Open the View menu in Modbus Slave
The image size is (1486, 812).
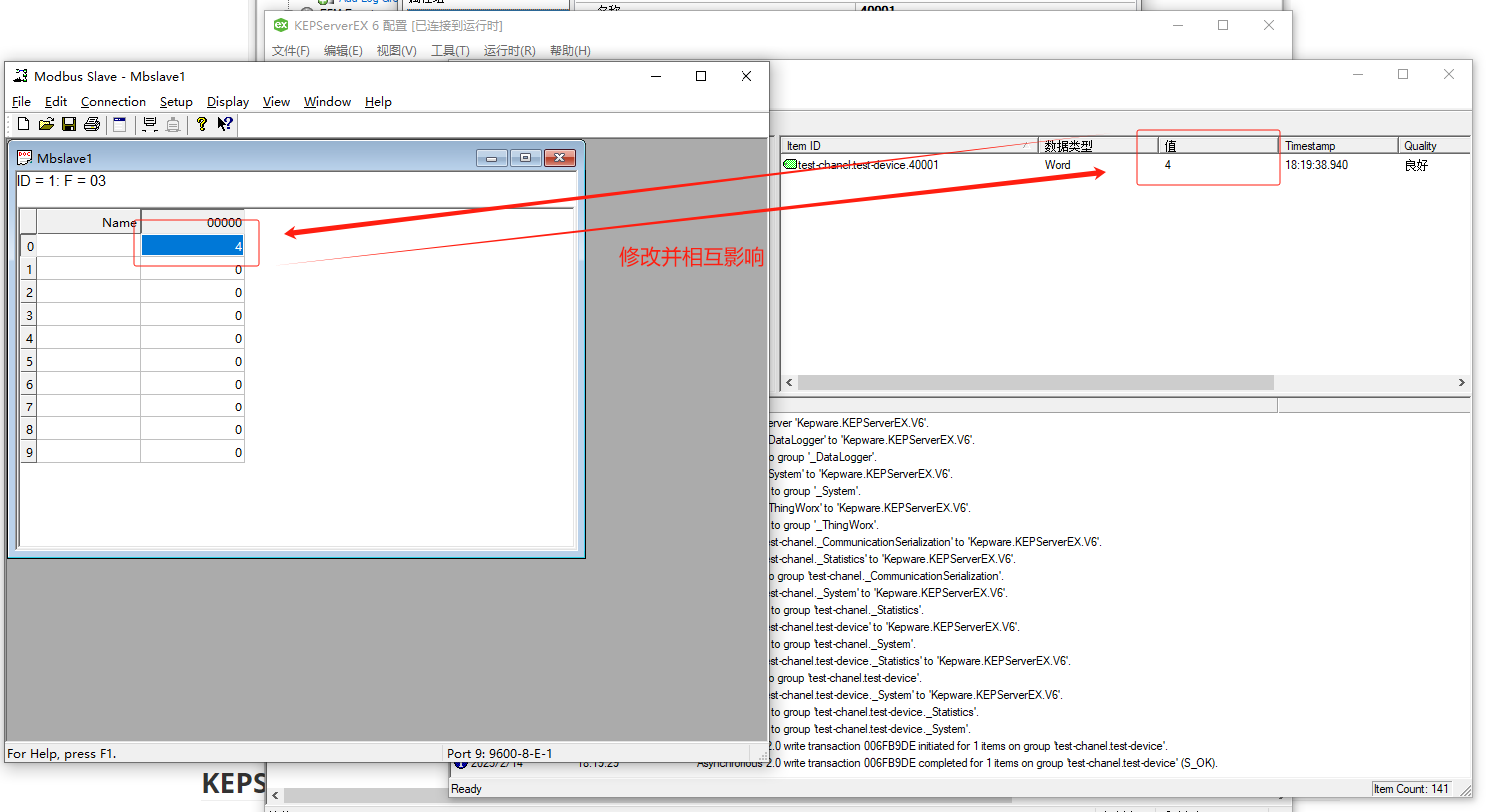[x=276, y=102]
